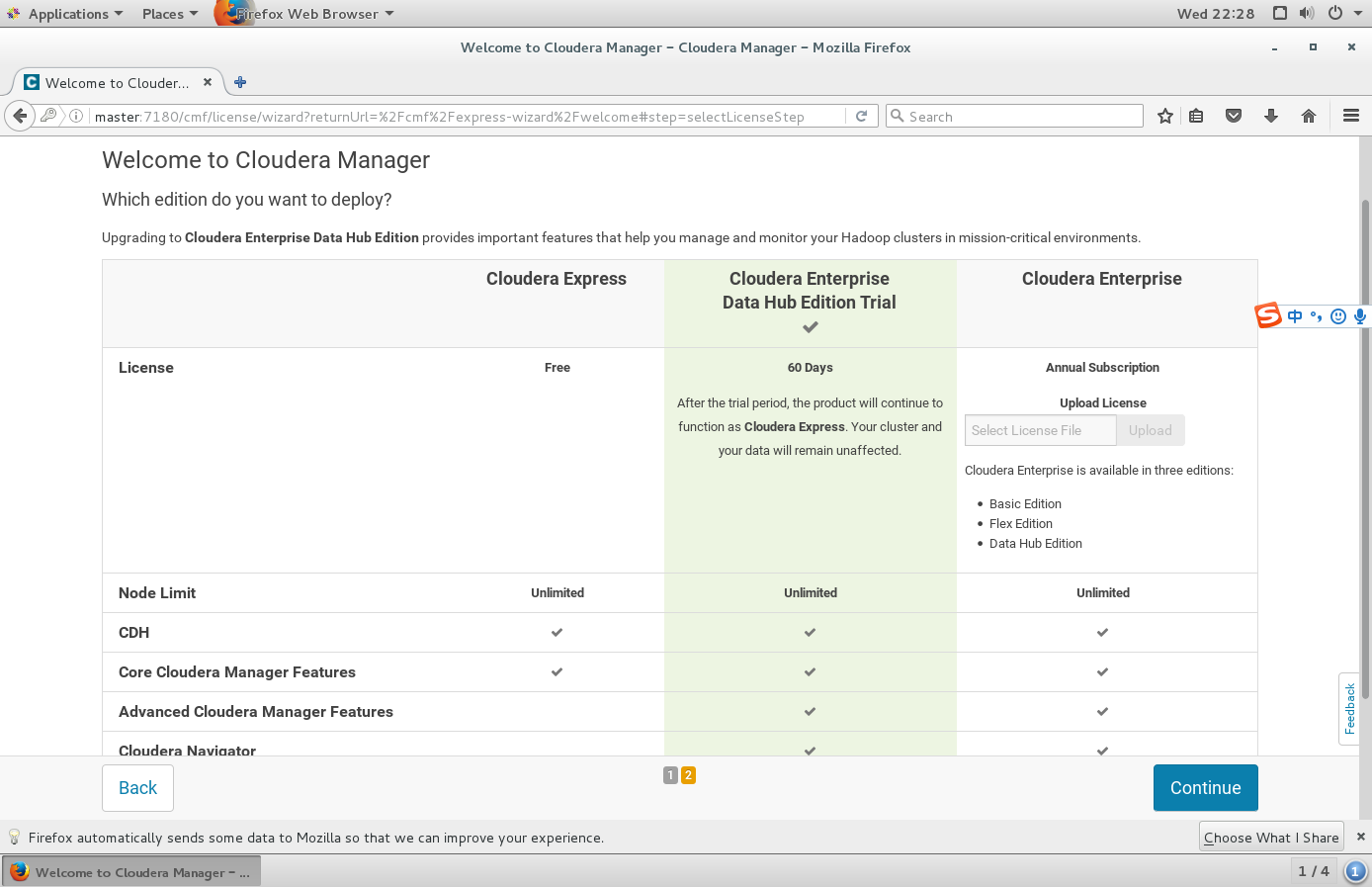Viewport: 1372px width, 887px height.
Task: Click the Pocket save icon
Action: (1234, 116)
